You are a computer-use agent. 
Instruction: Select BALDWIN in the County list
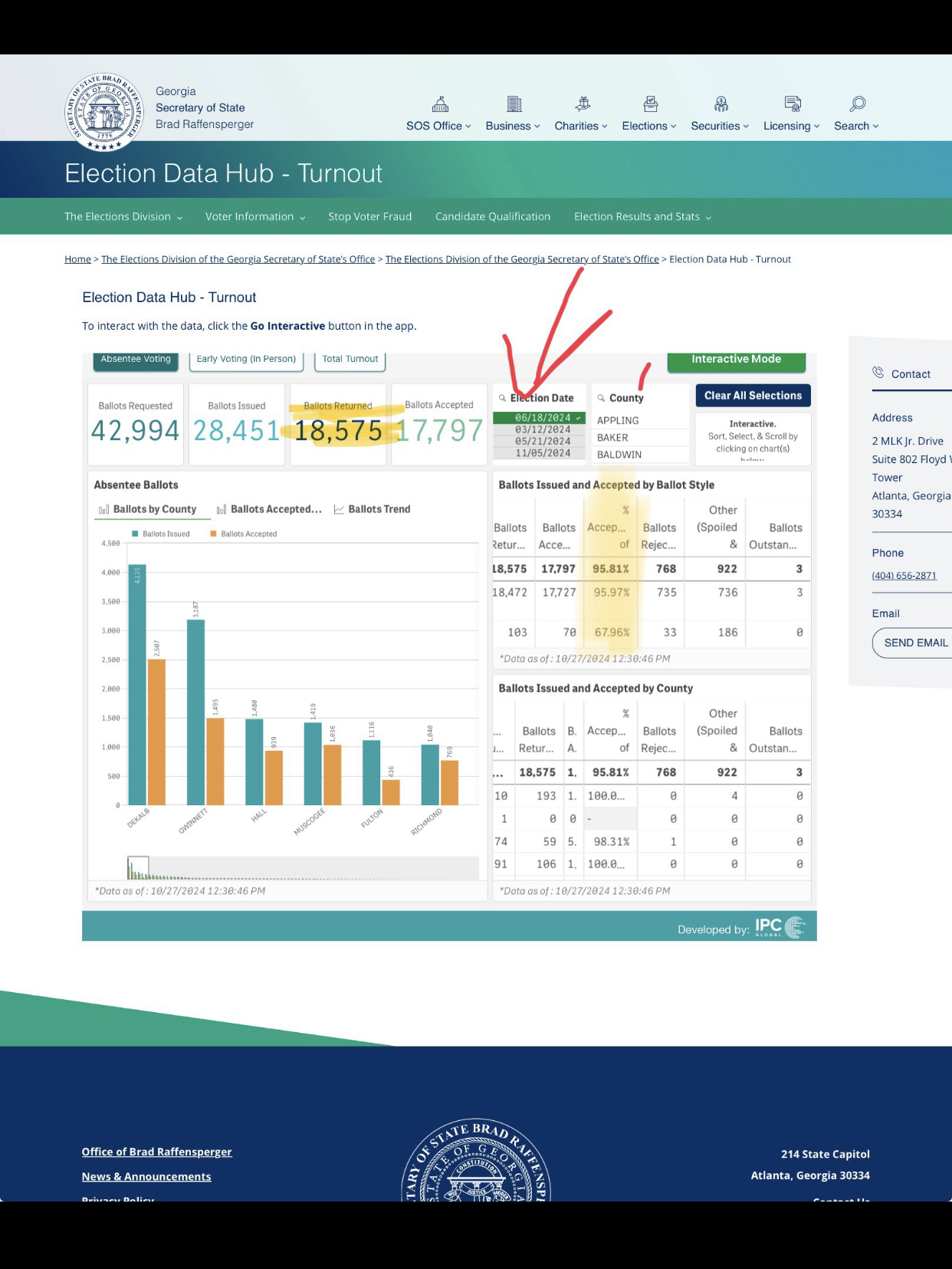click(641, 455)
